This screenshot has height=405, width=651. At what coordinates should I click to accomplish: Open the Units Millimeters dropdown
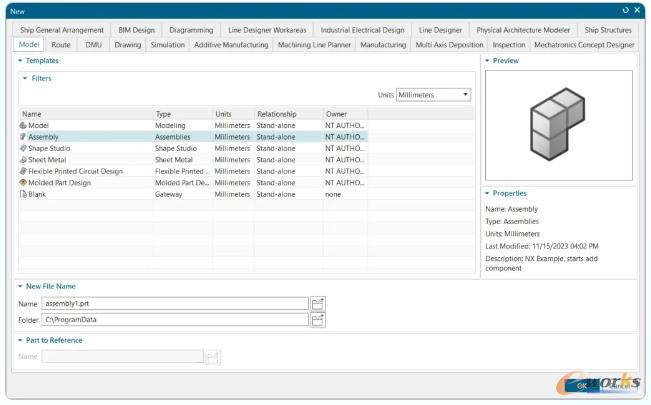[x=433, y=95]
